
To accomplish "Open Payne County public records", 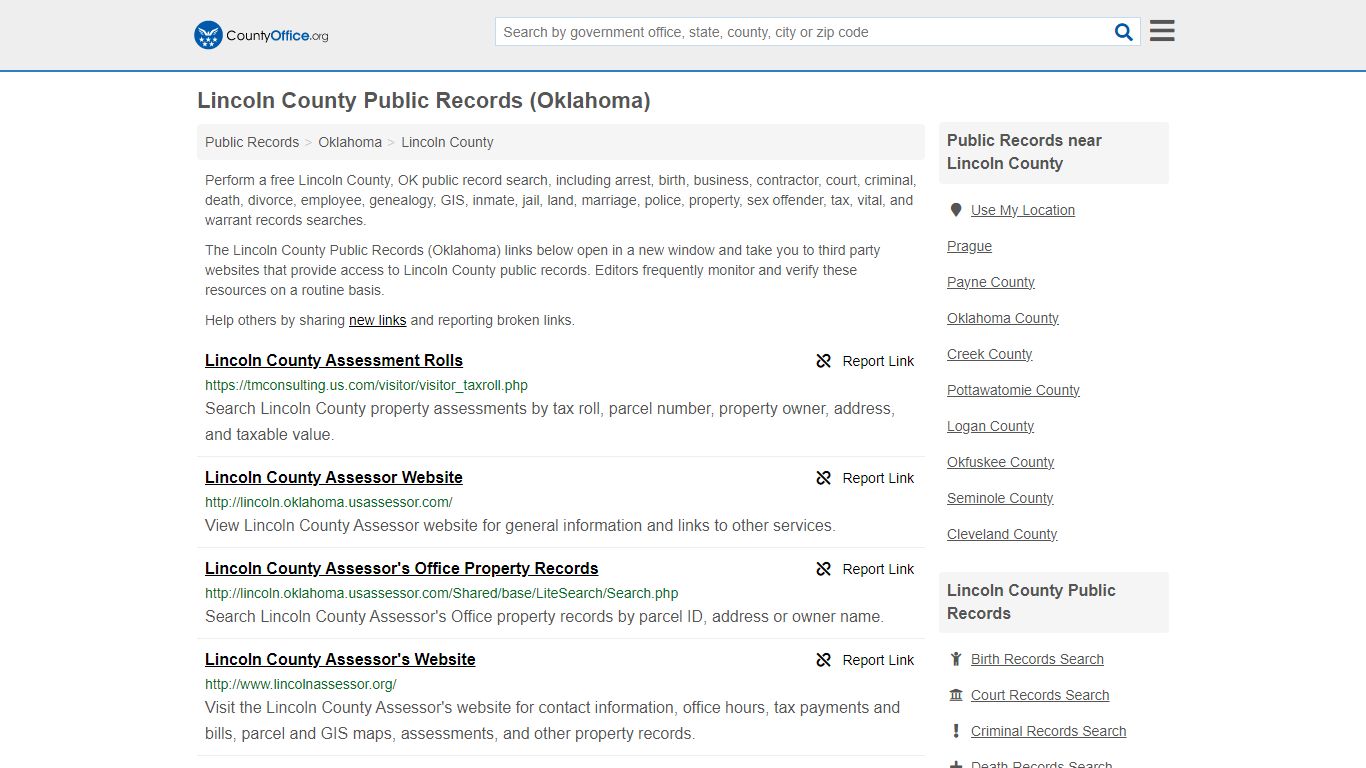I will pyautogui.click(x=991, y=282).
